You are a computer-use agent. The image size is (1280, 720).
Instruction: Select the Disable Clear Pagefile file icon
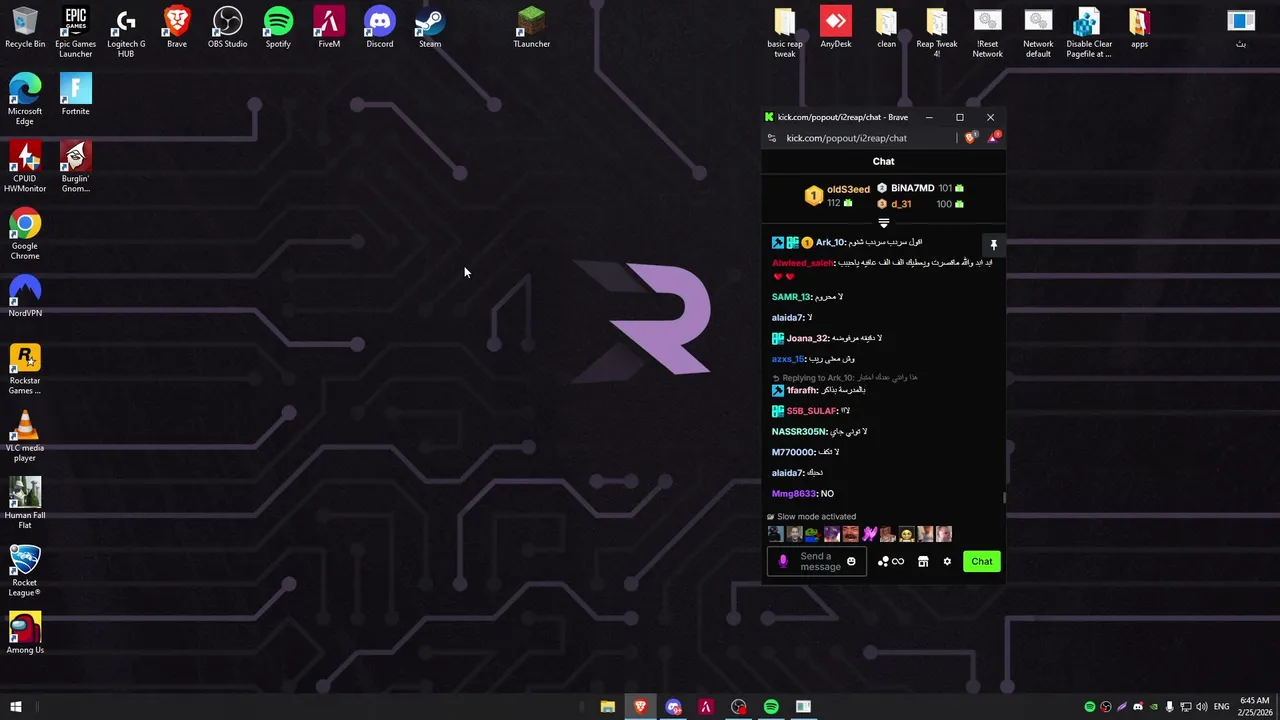coord(1089,32)
